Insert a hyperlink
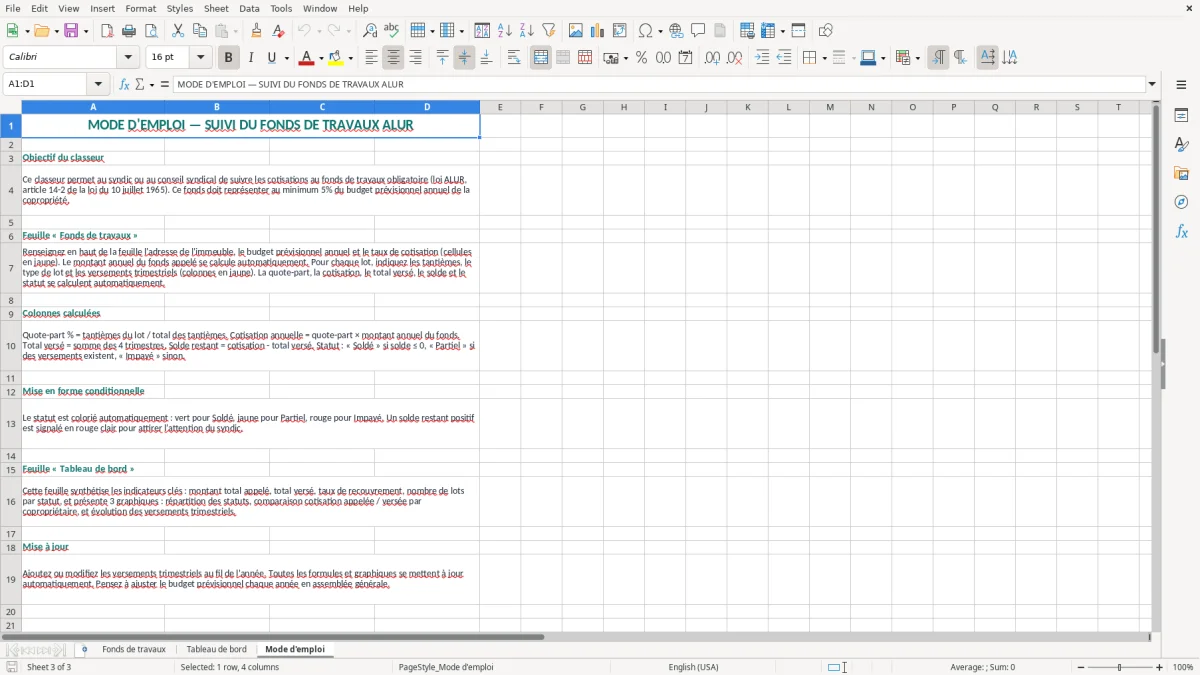The height and width of the screenshot is (675, 1200). (x=676, y=31)
